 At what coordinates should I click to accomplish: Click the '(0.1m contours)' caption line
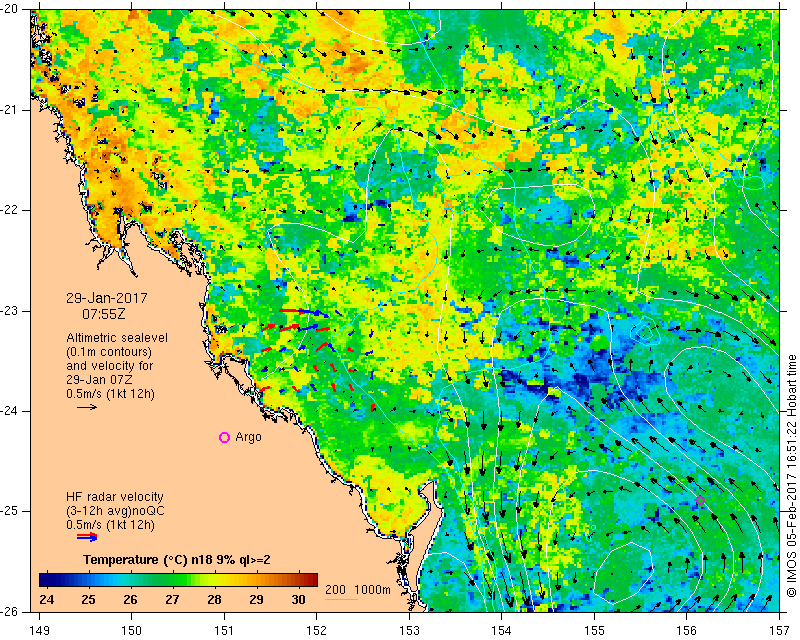(x=109, y=352)
